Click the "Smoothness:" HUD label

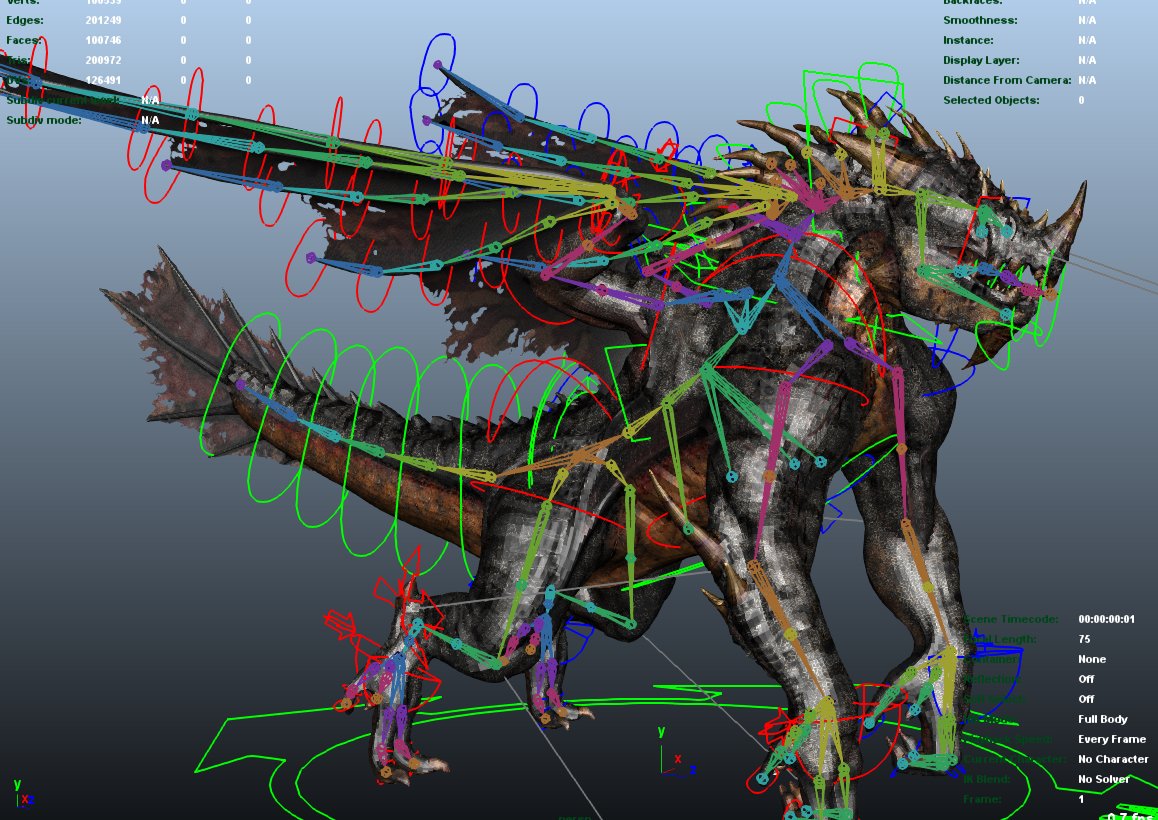pyautogui.click(x=980, y=20)
